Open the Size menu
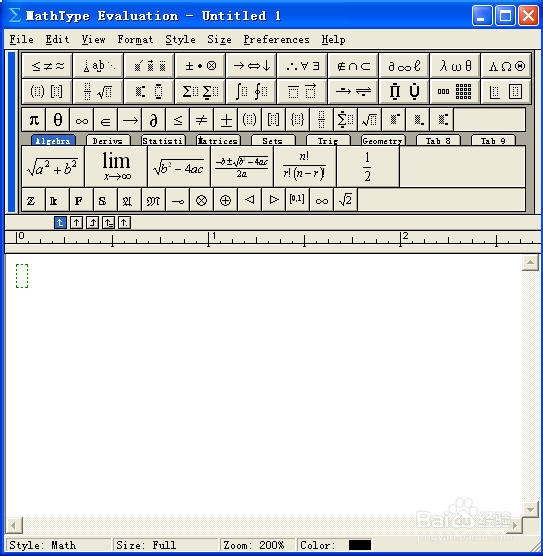This screenshot has width=543, height=556. 219,39
